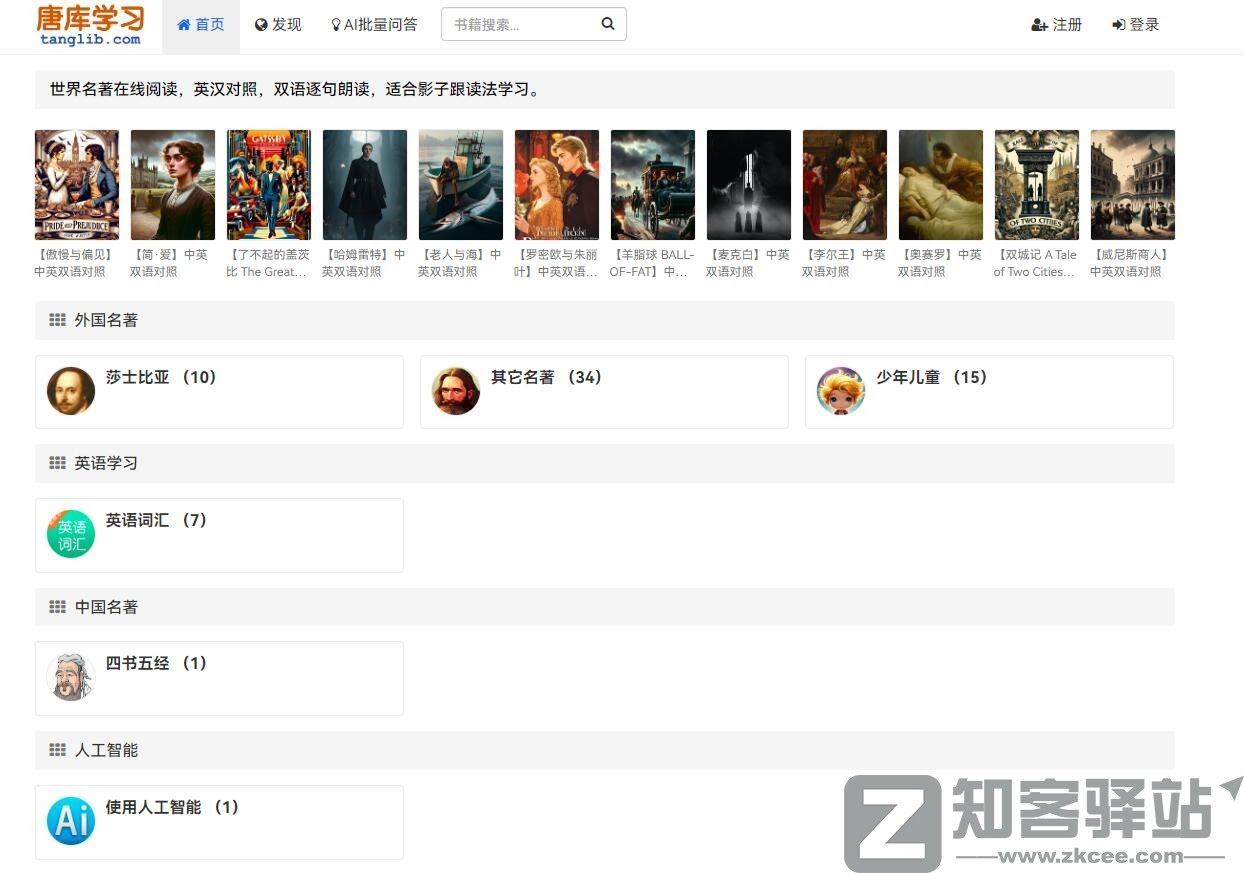Click the 【麦克白】中英双语对照 title link
1244x873 pixels.
748,263
